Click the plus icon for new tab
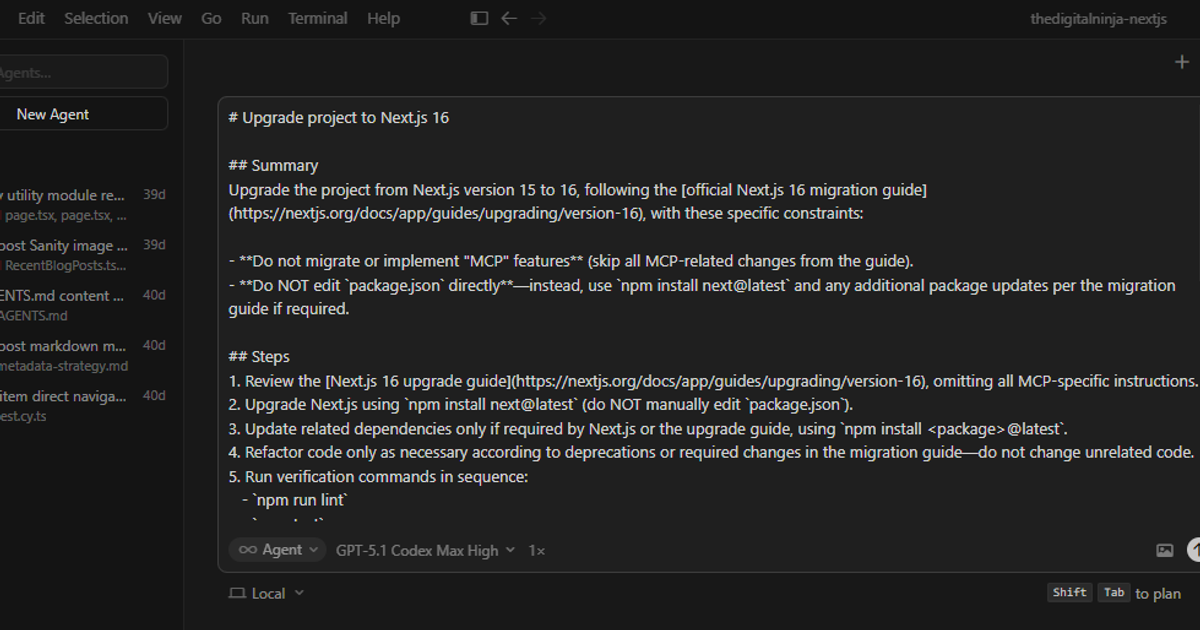This screenshot has height=630, width=1200. pyautogui.click(x=1181, y=62)
